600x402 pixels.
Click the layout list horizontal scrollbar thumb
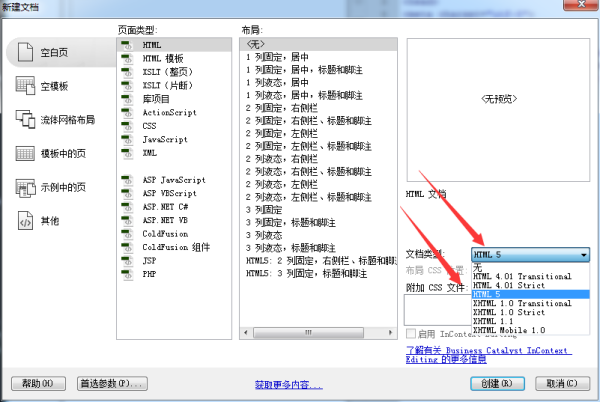tap(308, 332)
